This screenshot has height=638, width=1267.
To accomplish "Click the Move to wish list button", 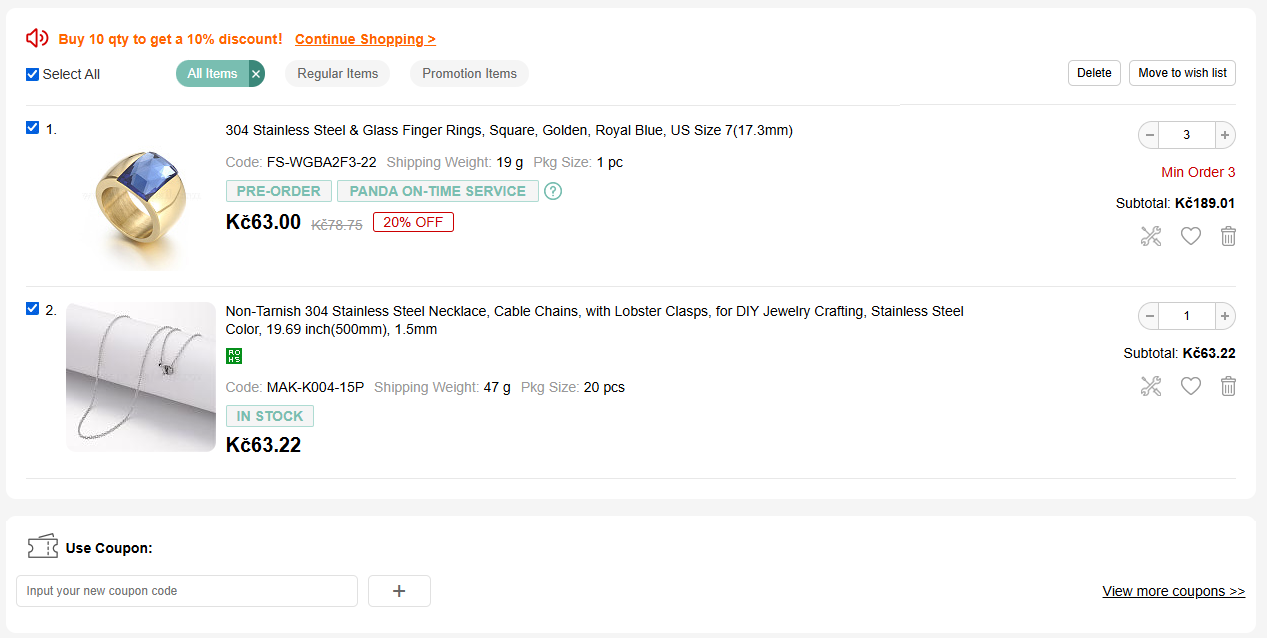I will click(1182, 73).
